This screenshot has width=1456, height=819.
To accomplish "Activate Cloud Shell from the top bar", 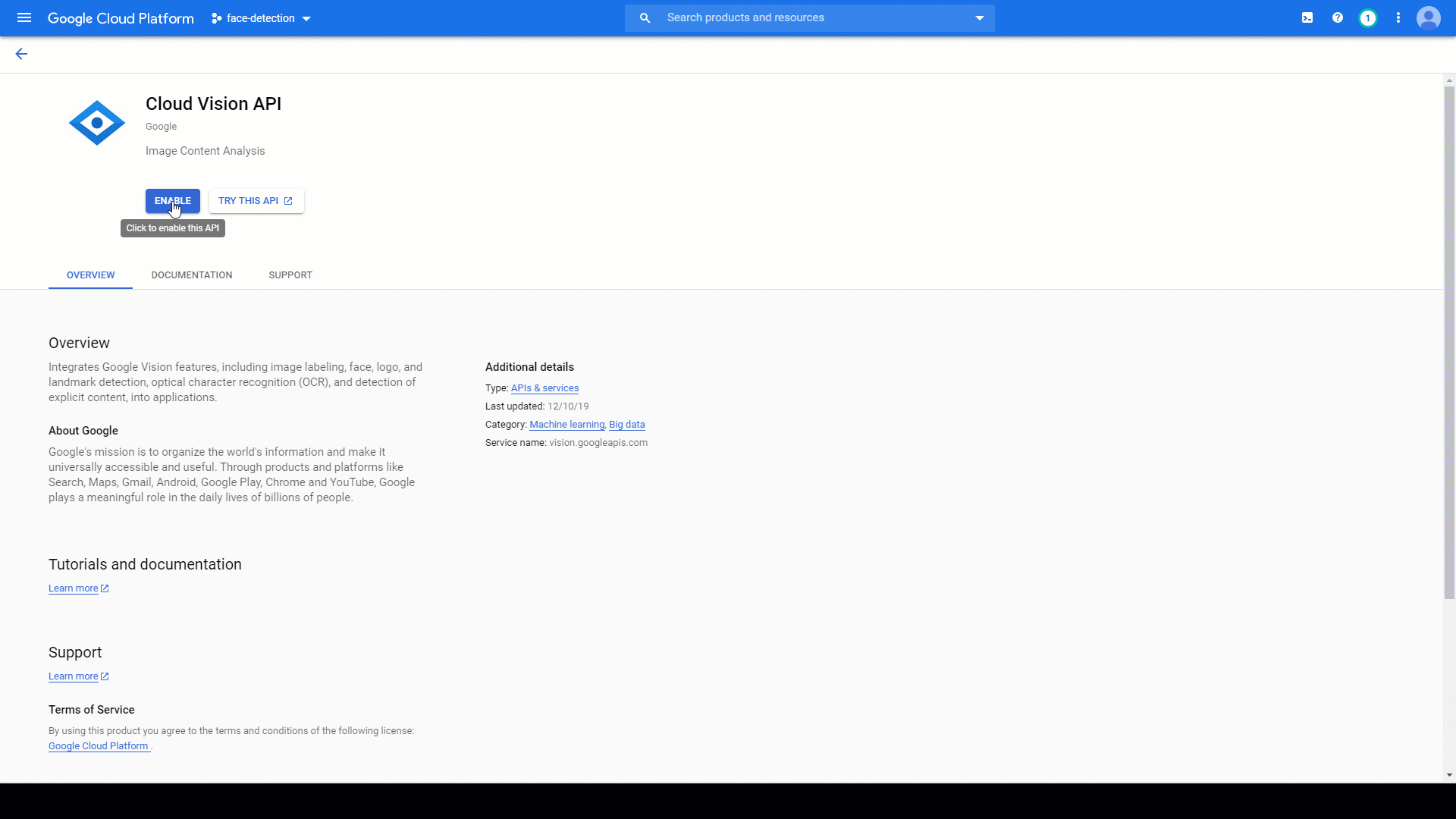I will coord(1307,17).
